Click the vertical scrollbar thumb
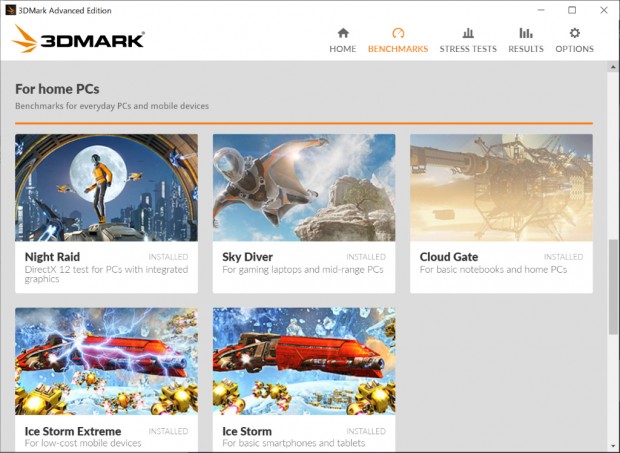620x453 pixels. click(x=613, y=286)
